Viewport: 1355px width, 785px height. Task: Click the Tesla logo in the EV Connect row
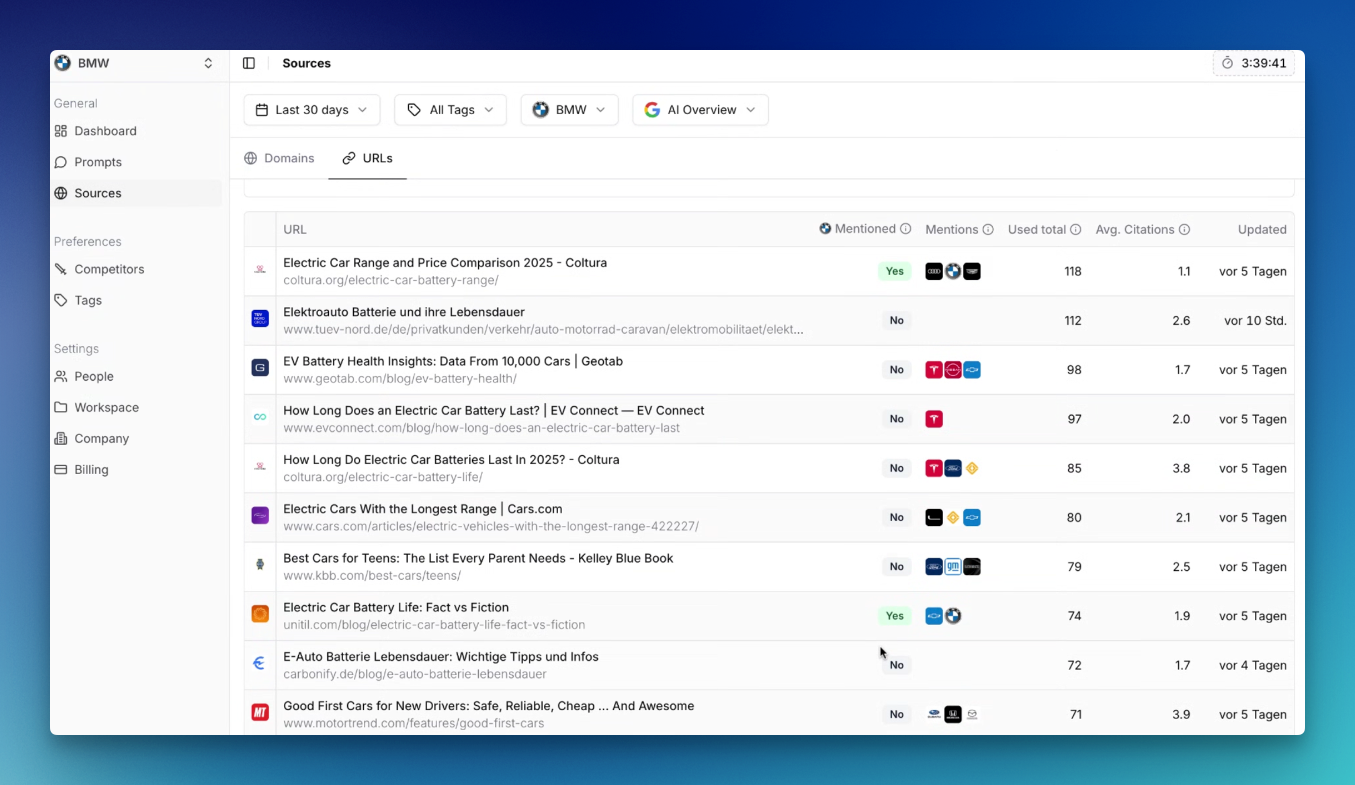[x=934, y=419]
